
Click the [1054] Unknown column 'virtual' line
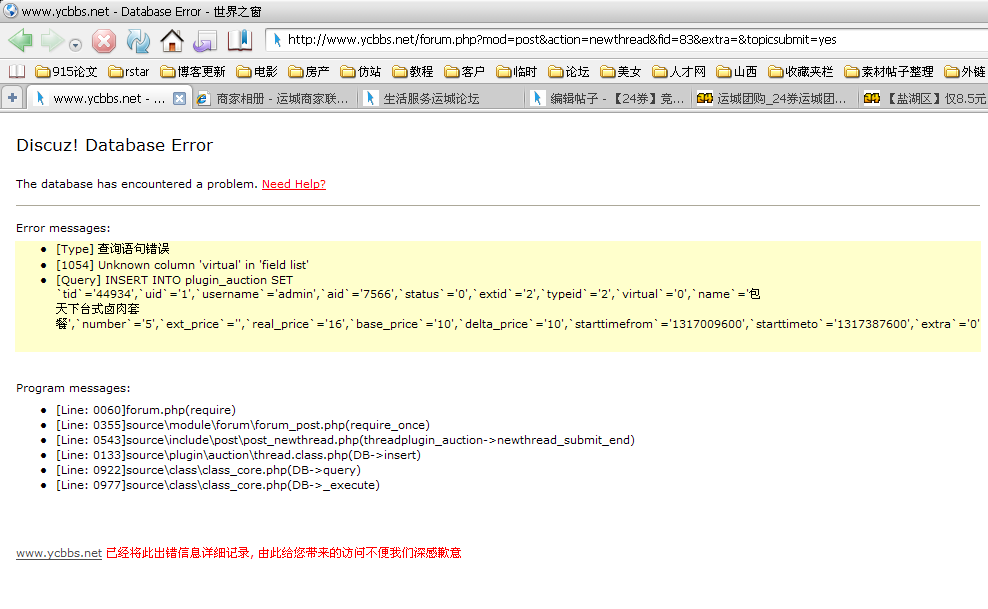[x=182, y=265]
